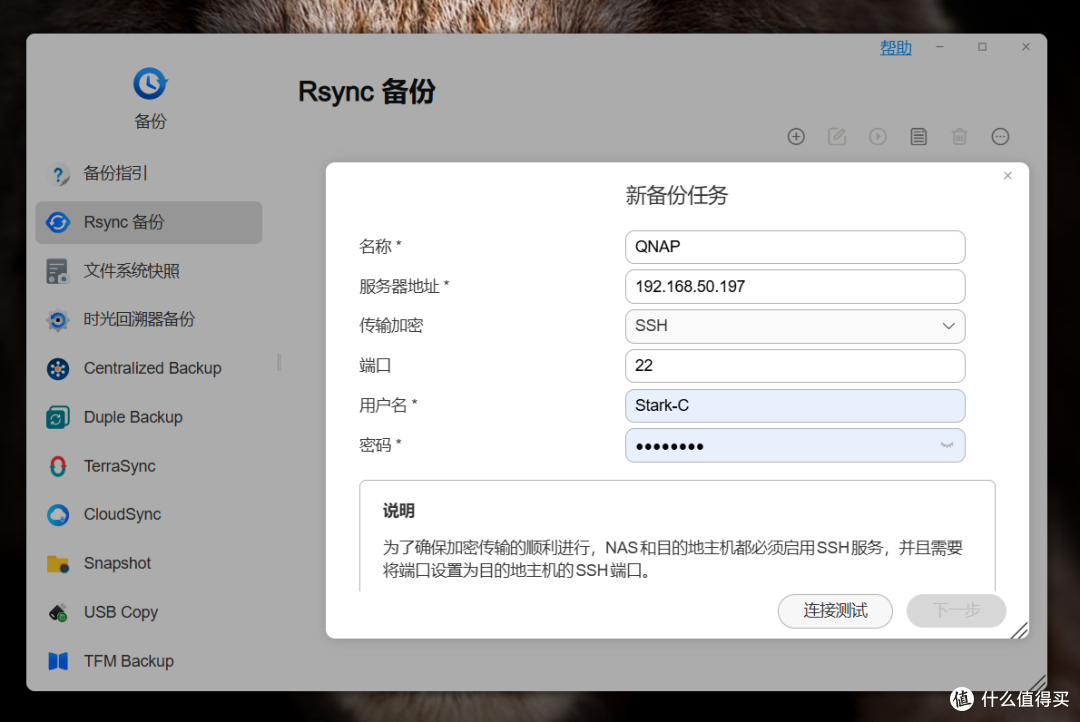Click the 名称 field containing QNAP
Image resolution: width=1080 pixels, height=722 pixels.
pos(795,247)
